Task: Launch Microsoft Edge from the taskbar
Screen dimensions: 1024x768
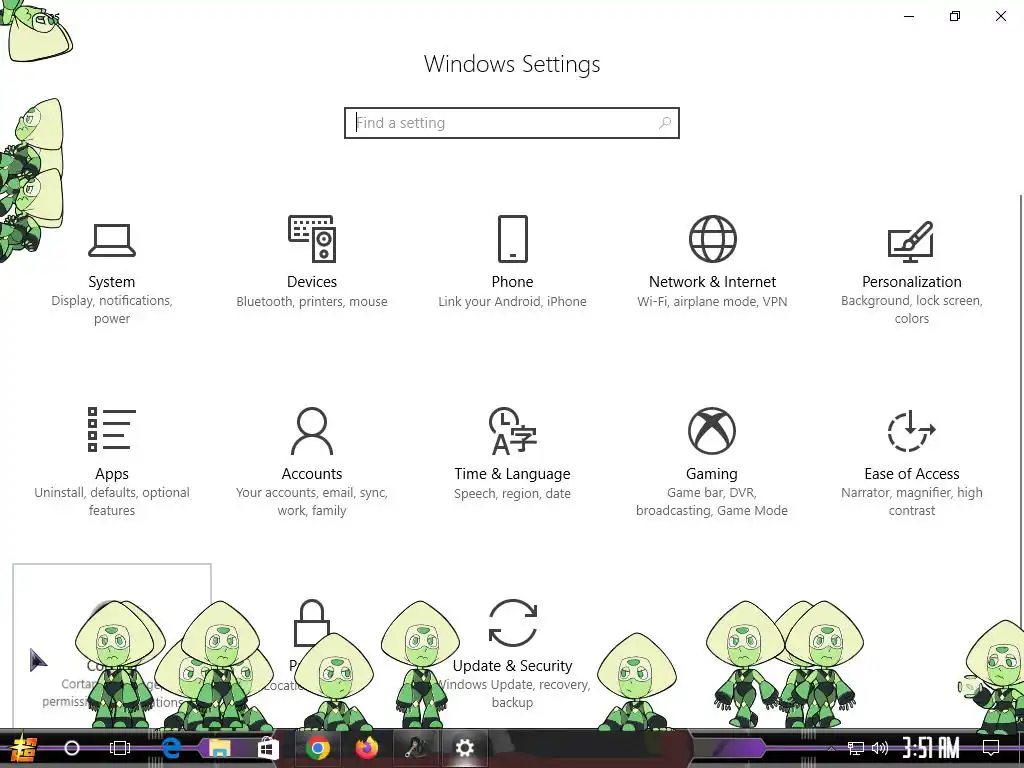Action: [171, 748]
